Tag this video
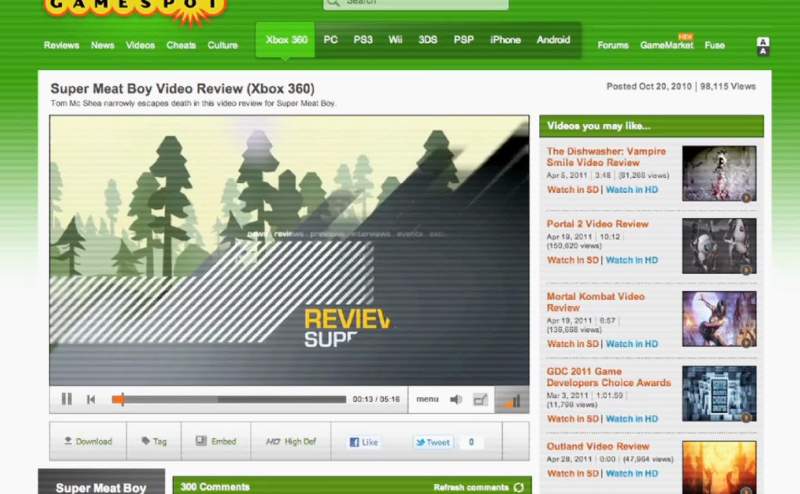The image size is (800, 494). coord(154,441)
